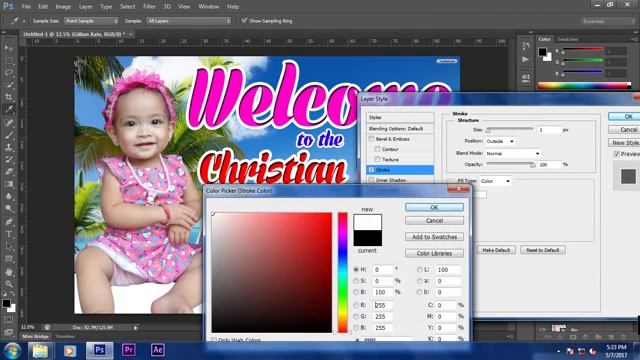Open Windows Explorer folder in taskbar

coord(40,350)
